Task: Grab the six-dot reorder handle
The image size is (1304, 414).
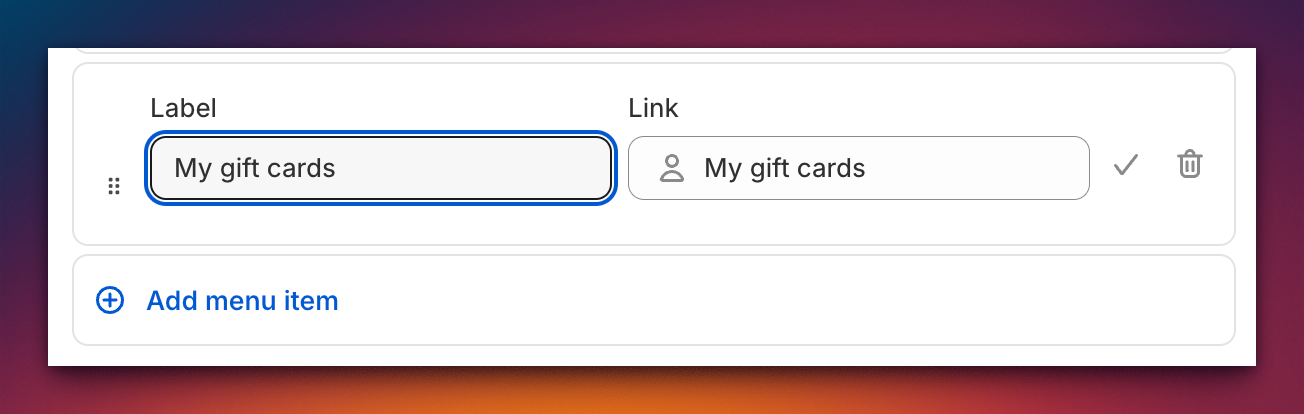Action: (x=114, y=186)
